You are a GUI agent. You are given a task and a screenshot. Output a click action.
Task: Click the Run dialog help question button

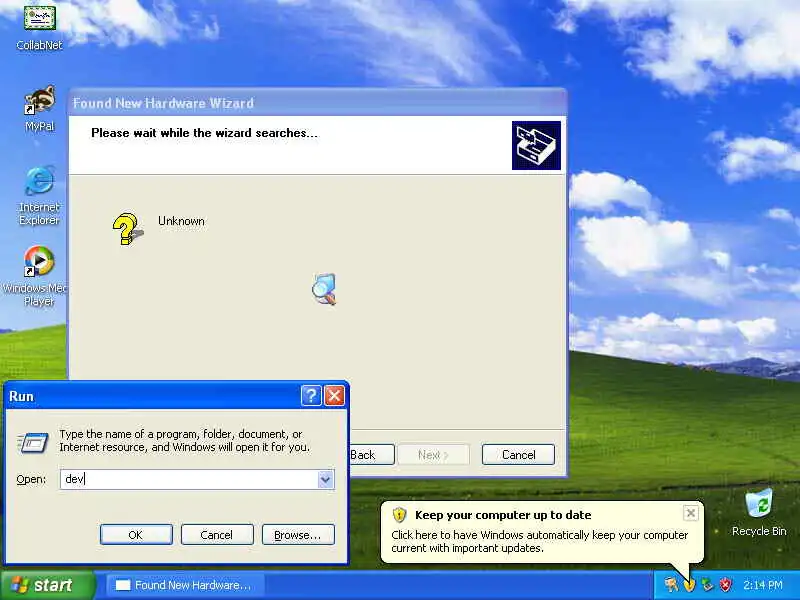coord(311,395)
